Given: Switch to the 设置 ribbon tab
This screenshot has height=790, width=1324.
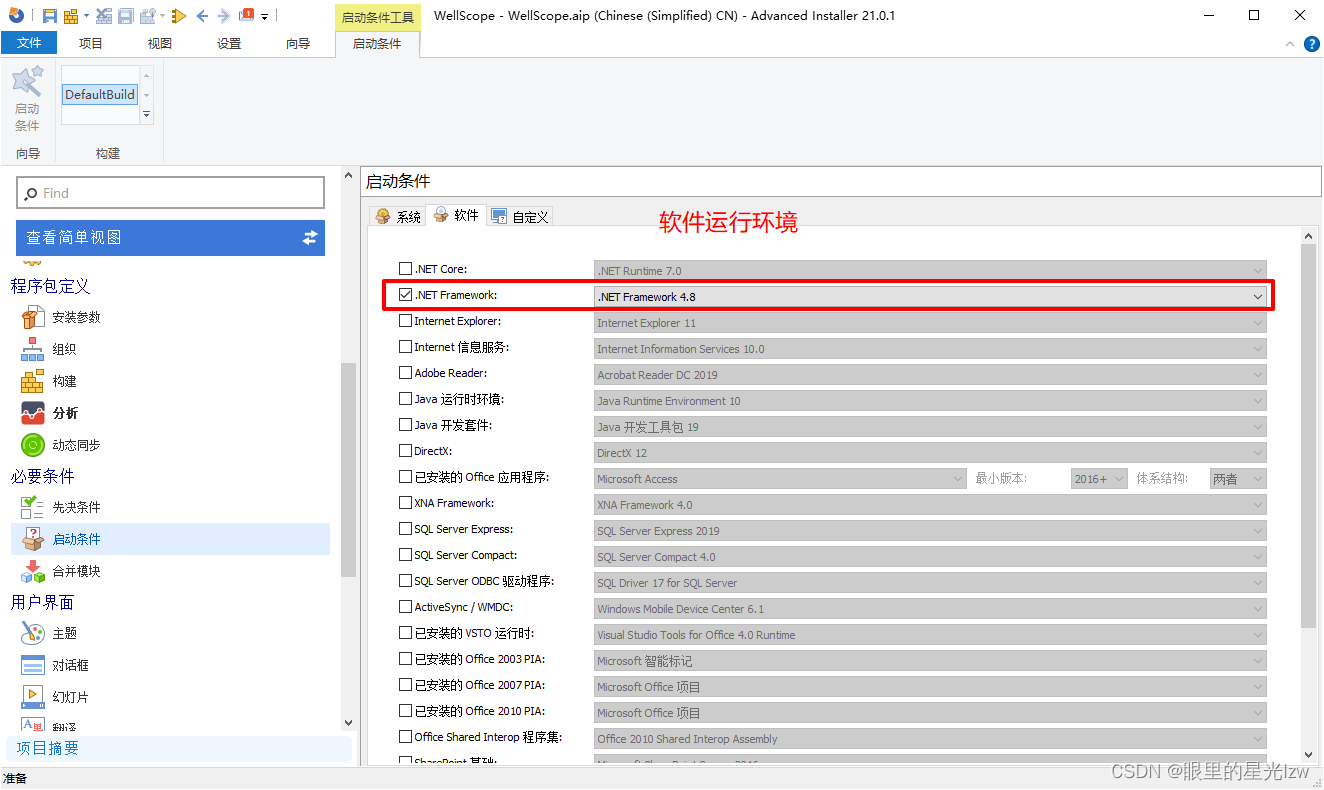Looking at the screenshot, I should pos(229,43).
